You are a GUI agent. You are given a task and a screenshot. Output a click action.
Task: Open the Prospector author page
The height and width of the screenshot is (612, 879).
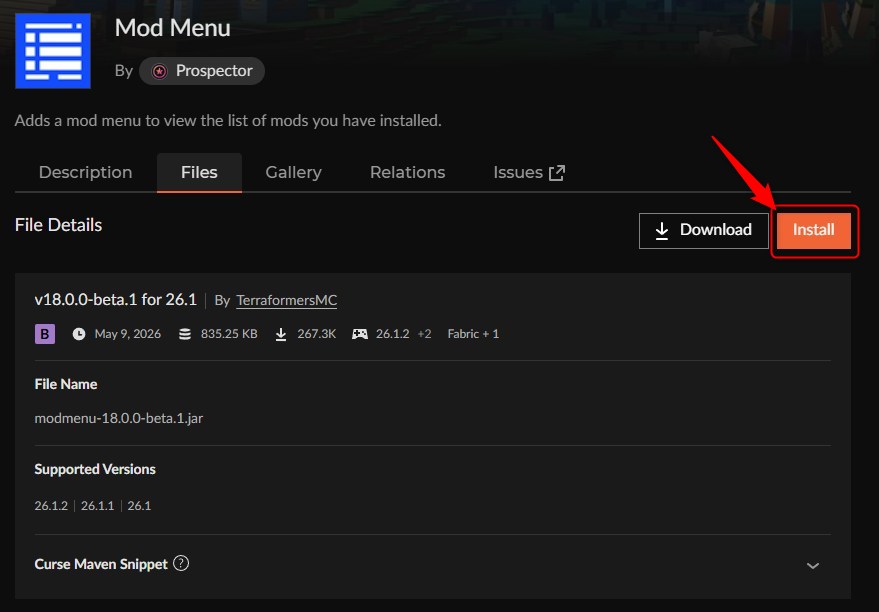[x=202, y=71]
